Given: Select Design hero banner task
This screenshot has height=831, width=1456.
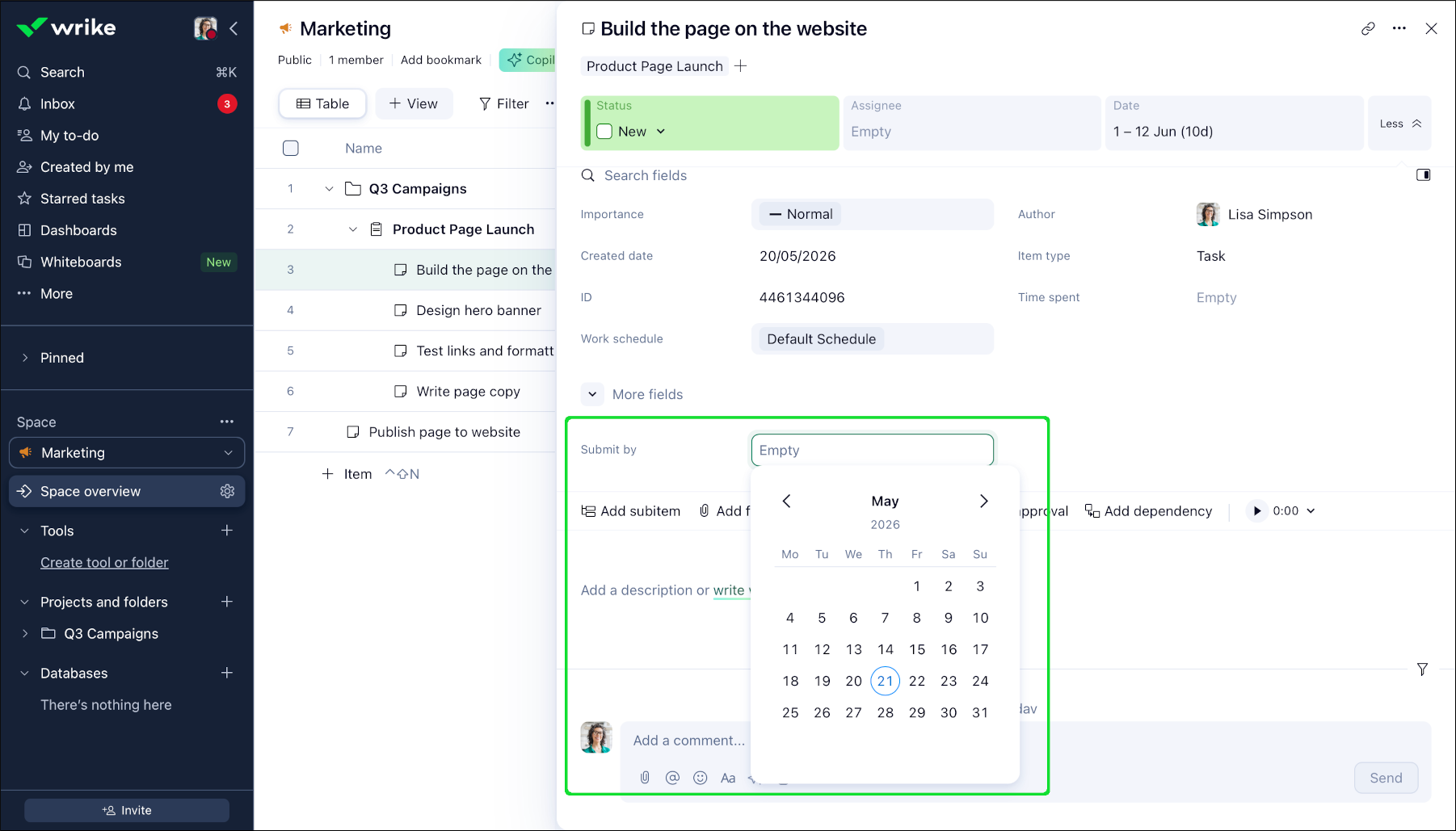Looking at the screenshot, I should [478, 310].
